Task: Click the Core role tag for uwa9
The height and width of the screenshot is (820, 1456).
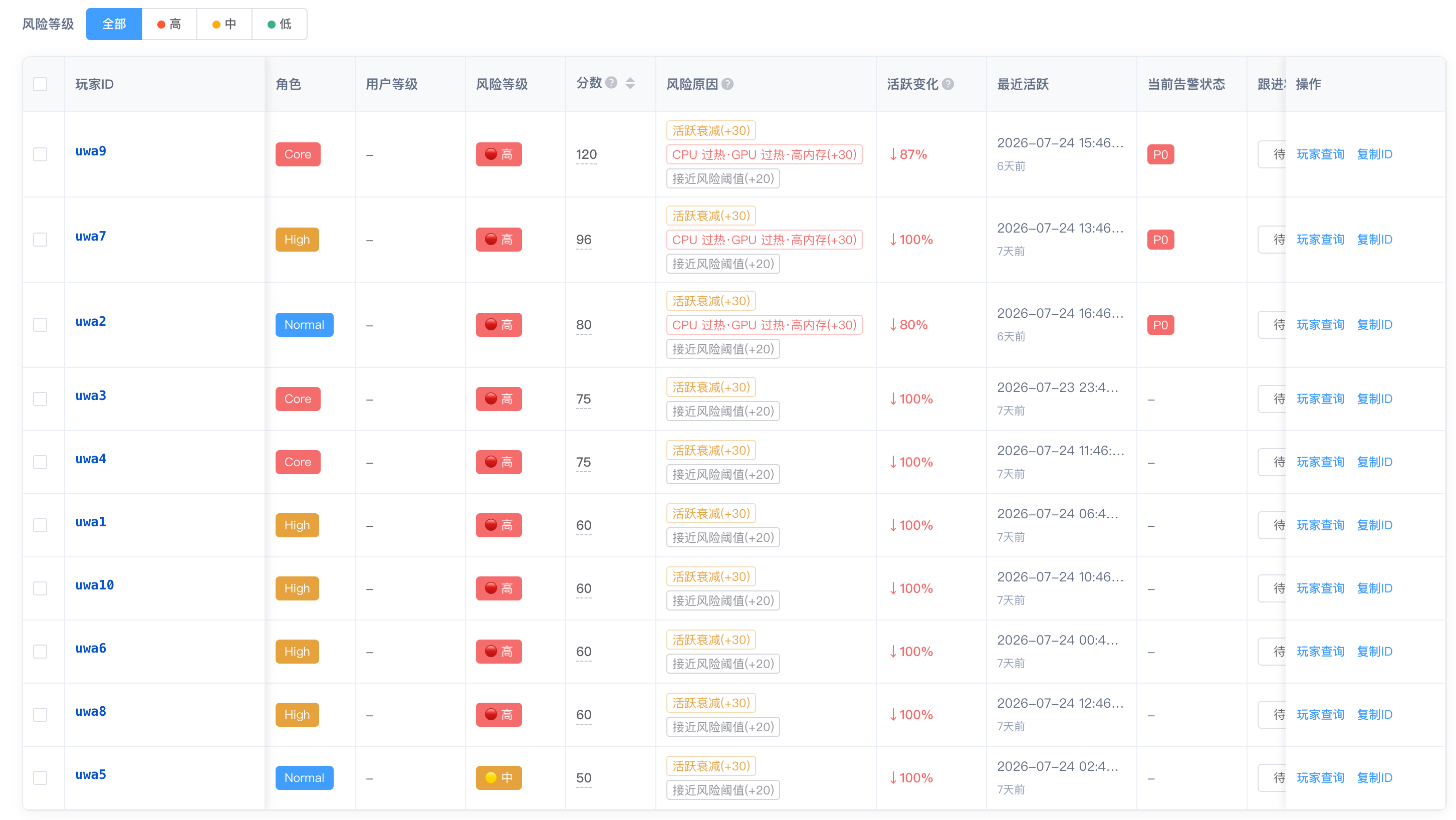Action: click(x=298, y=154)
